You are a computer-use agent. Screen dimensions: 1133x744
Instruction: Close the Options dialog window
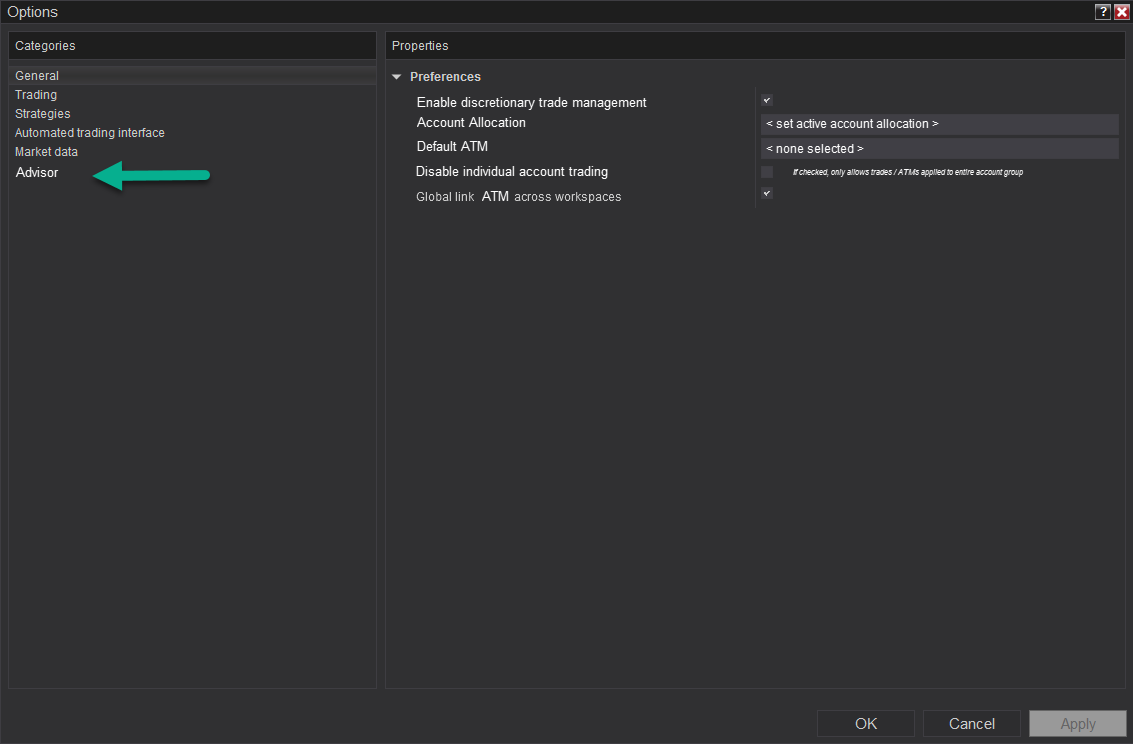pos(1122,12)
